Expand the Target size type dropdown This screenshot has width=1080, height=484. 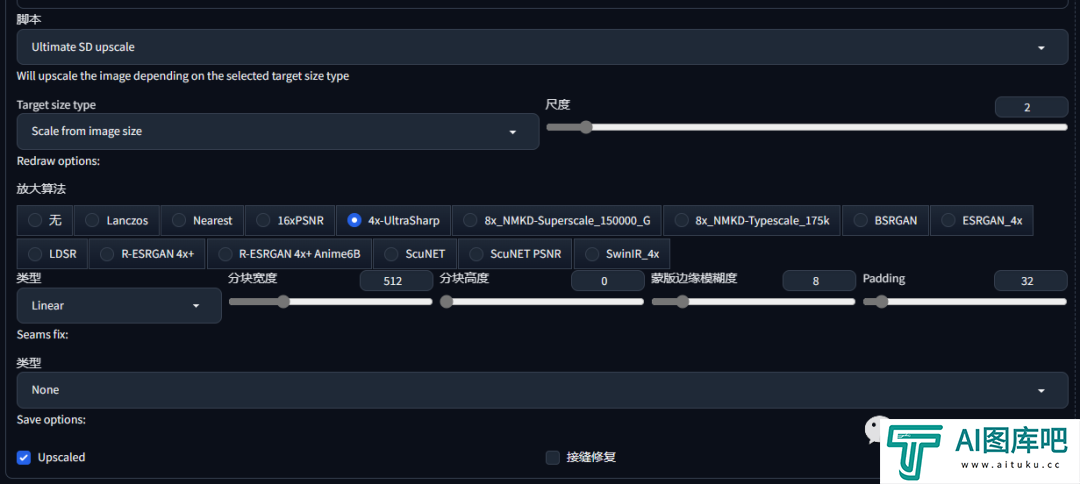coord(278,131)
